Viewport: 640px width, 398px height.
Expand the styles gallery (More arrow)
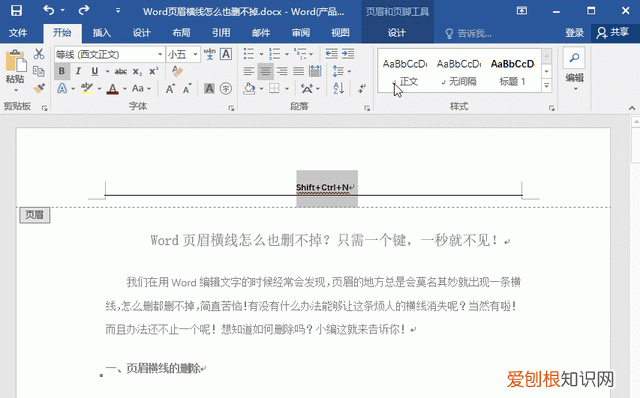point(547,86)
